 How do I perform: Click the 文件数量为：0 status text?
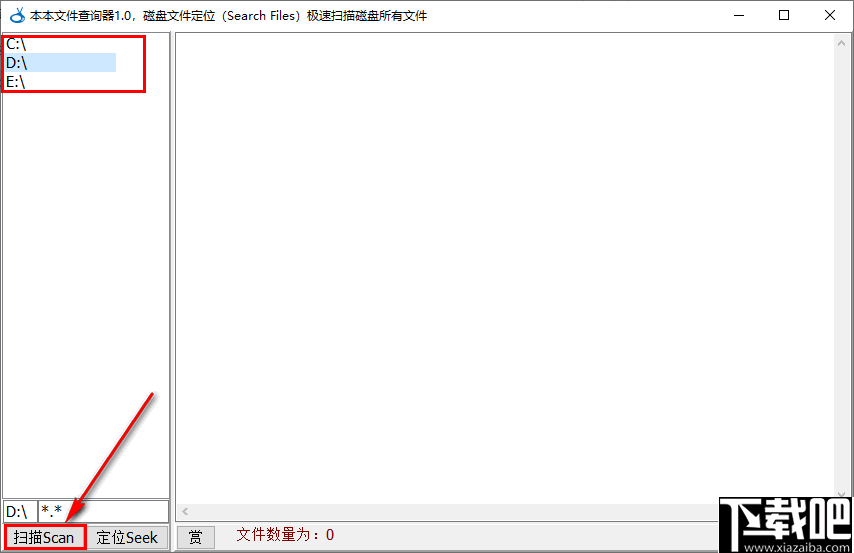(x=285, y=535)
